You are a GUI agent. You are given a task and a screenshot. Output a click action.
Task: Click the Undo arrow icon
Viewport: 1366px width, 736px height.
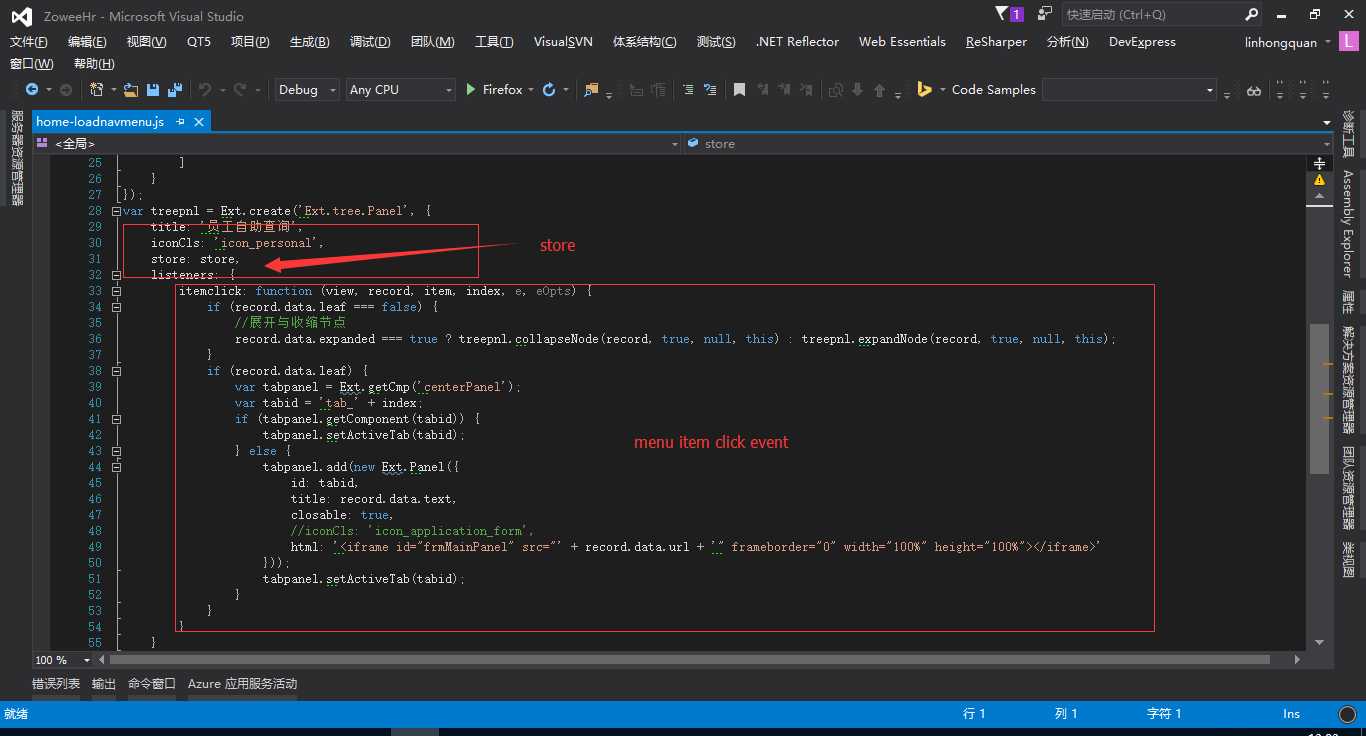pyautogui.click(x=205, y=90)
